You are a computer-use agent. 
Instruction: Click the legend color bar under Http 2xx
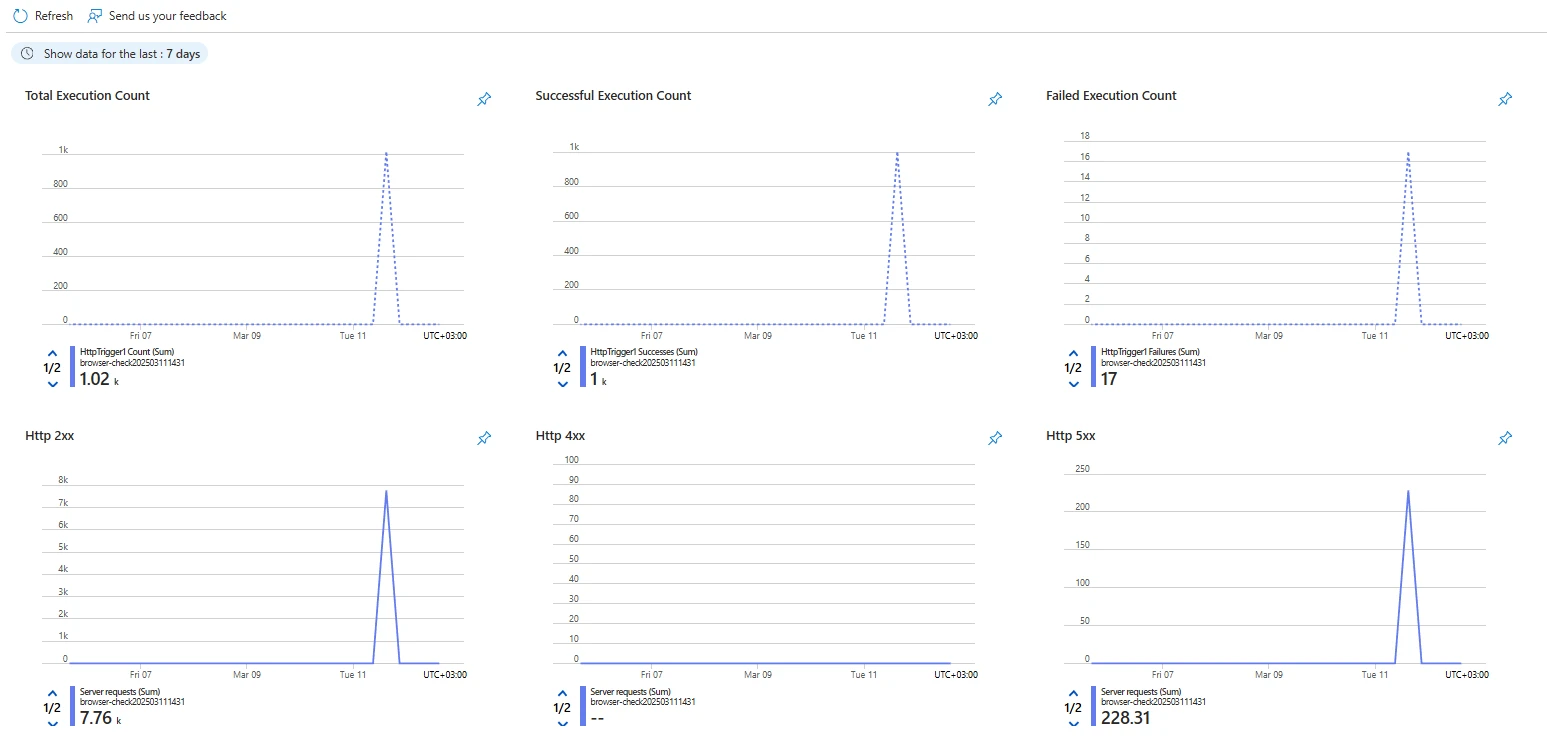click(72, 707)
